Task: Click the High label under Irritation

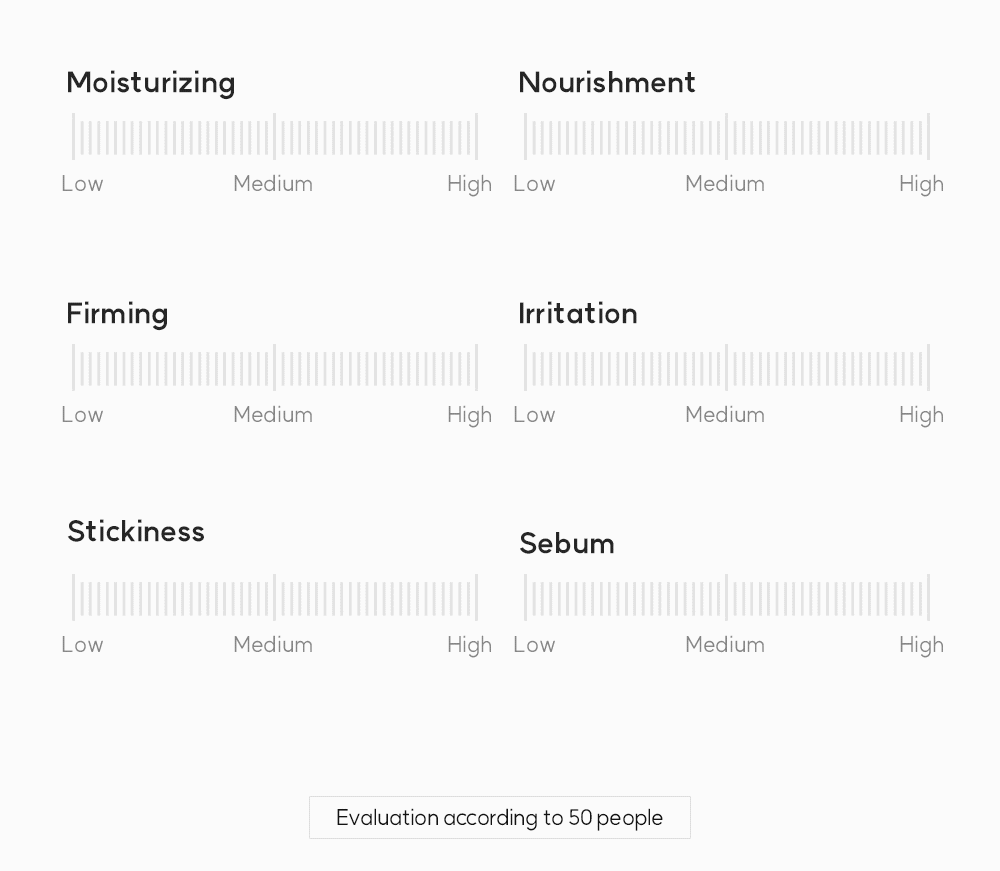Action: (921, 415)
